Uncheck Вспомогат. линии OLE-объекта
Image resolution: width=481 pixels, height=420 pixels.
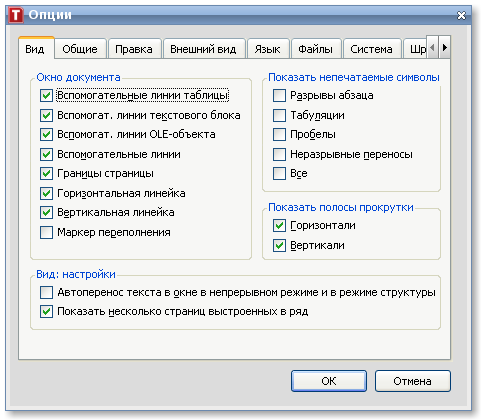(x=46, y=135)
